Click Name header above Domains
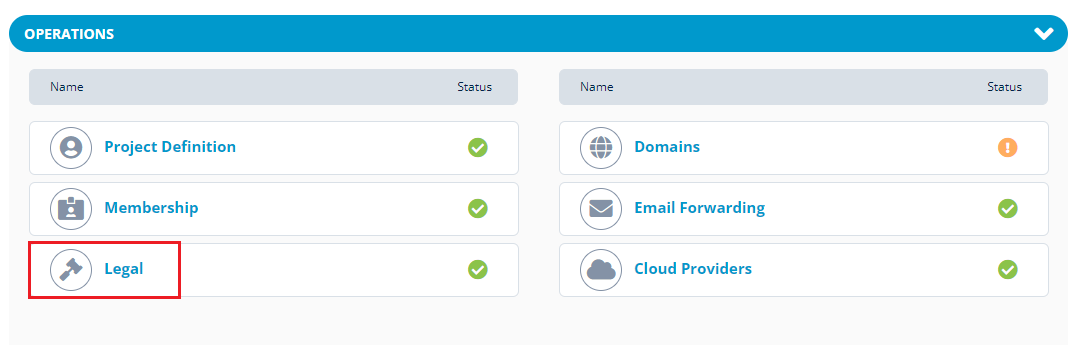1085x362 pixels. point(596,87)
